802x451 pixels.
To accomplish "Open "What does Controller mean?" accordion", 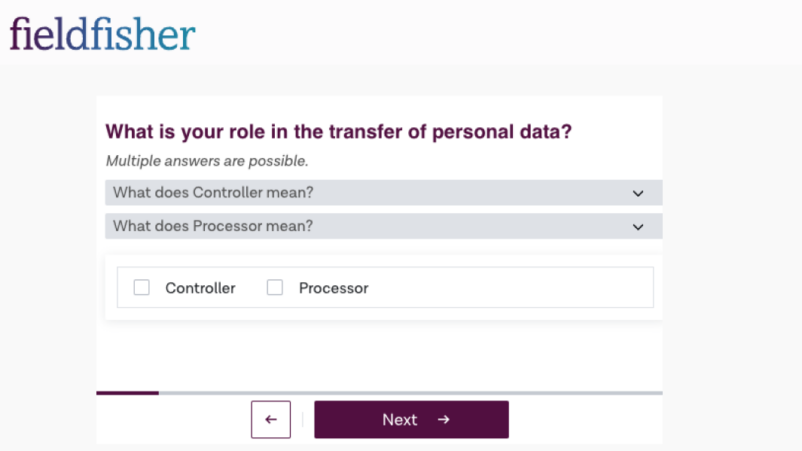I will [384, 193].
